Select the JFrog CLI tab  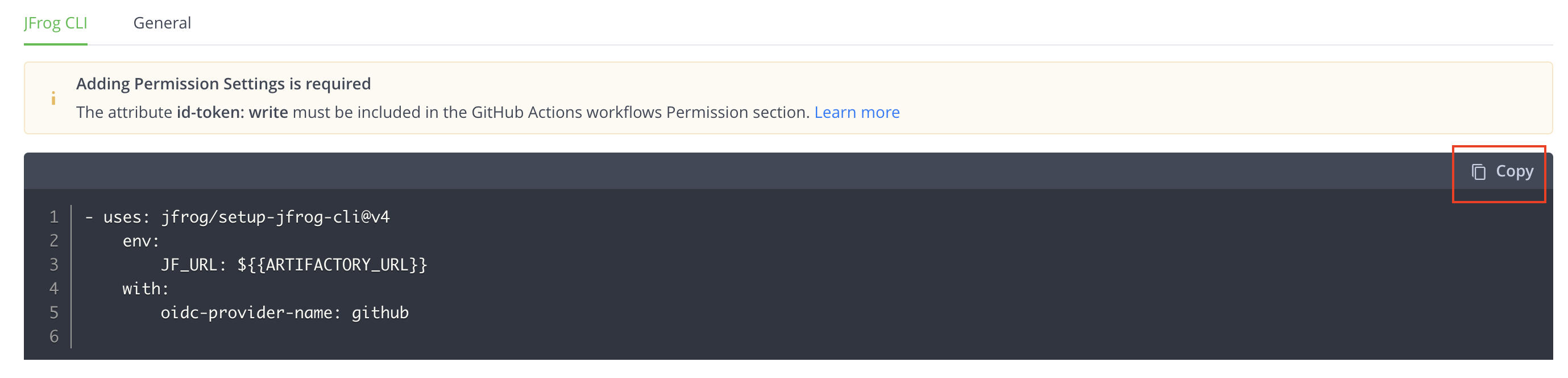coord(55,23)
